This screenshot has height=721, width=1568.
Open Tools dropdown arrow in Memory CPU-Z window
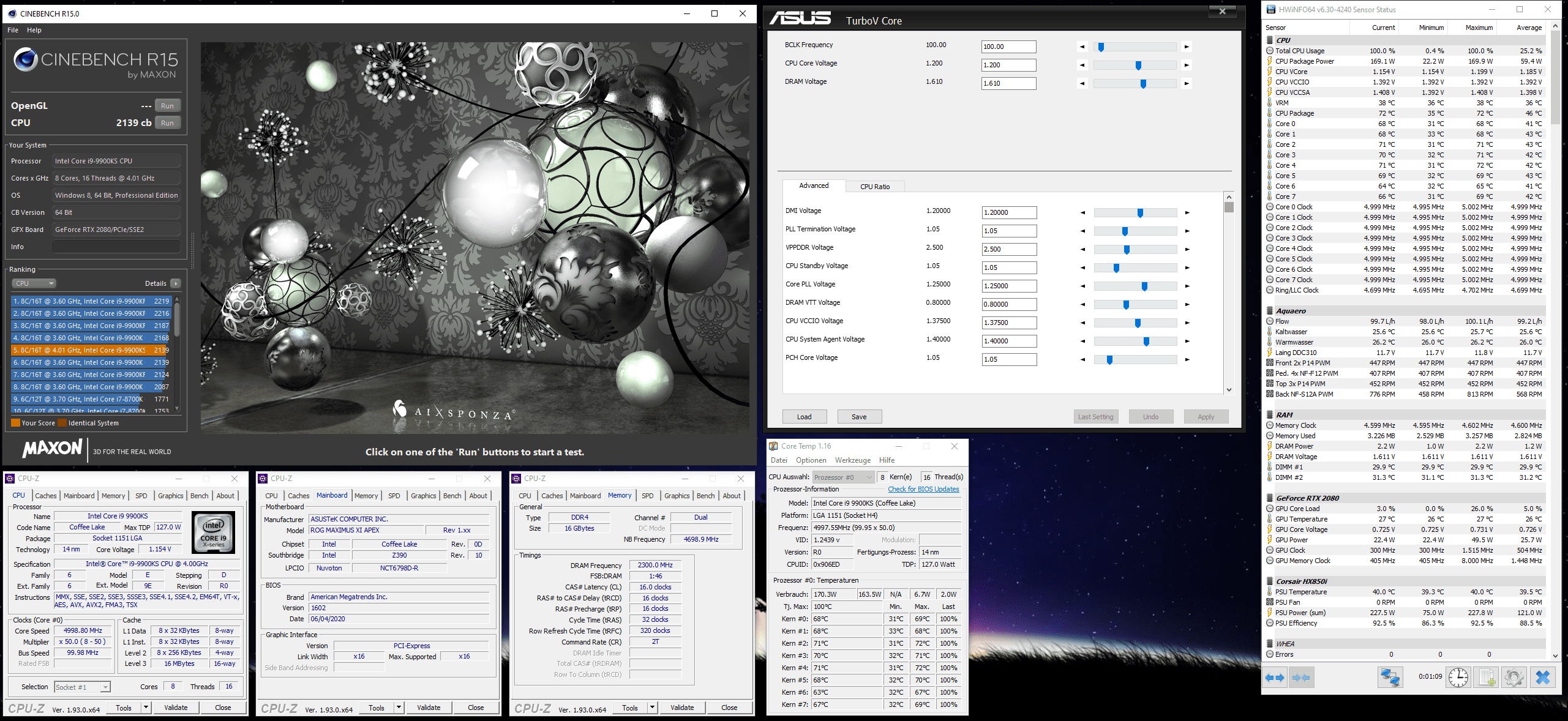[x=652, y=708]
